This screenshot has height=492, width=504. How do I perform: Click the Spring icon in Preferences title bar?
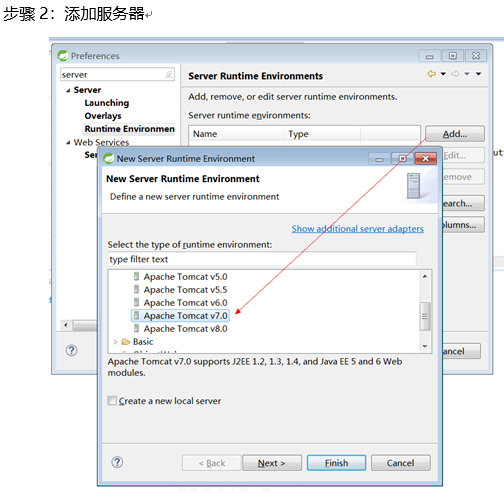[63, 56]
